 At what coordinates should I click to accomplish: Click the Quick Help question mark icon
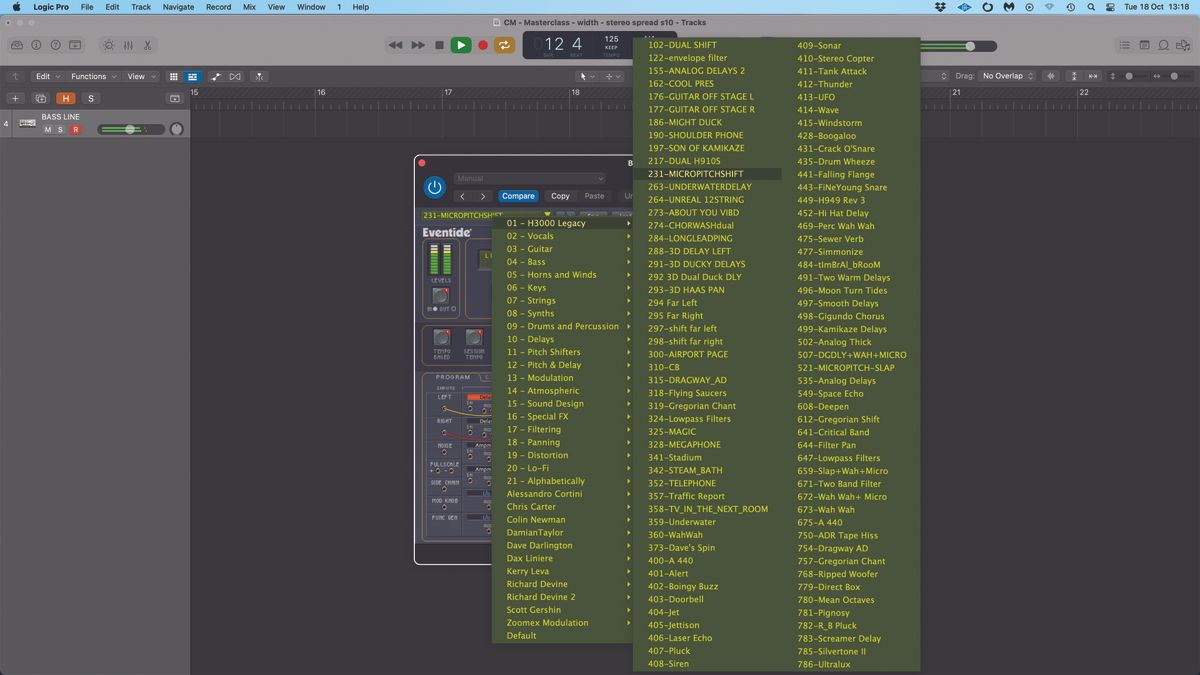pos(56,45)
